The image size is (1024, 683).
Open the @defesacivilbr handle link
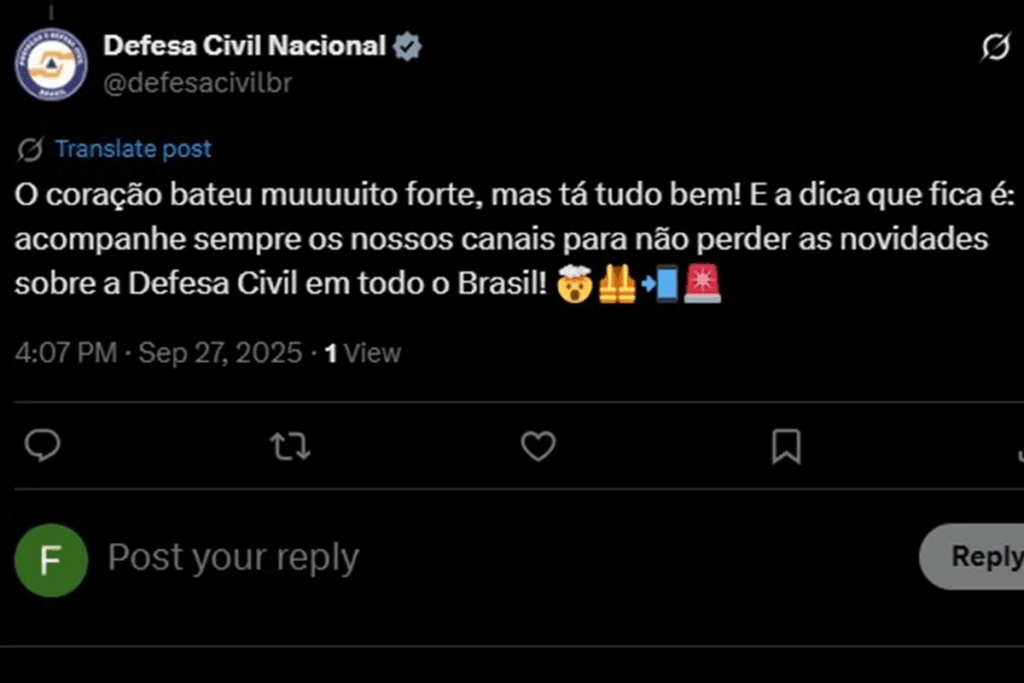(x=197, y=83)
